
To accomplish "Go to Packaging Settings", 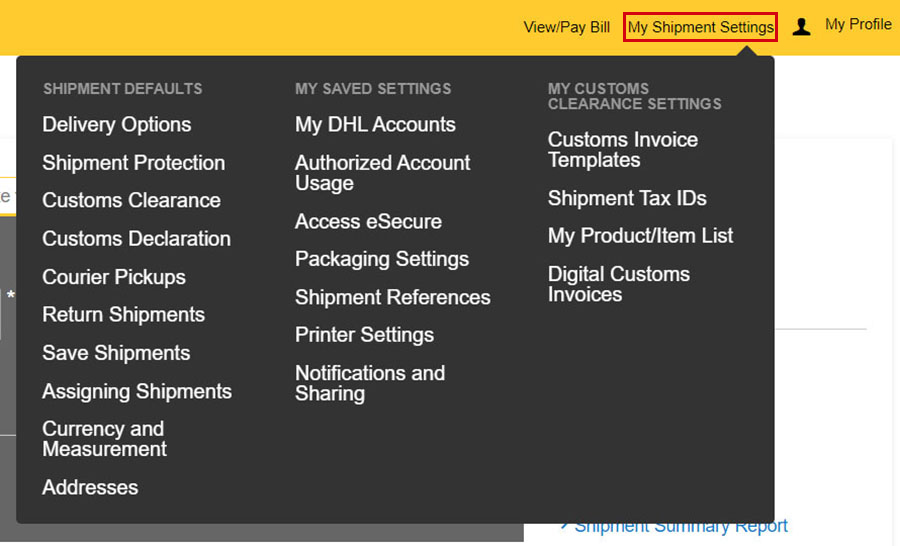I will [382, 259].
